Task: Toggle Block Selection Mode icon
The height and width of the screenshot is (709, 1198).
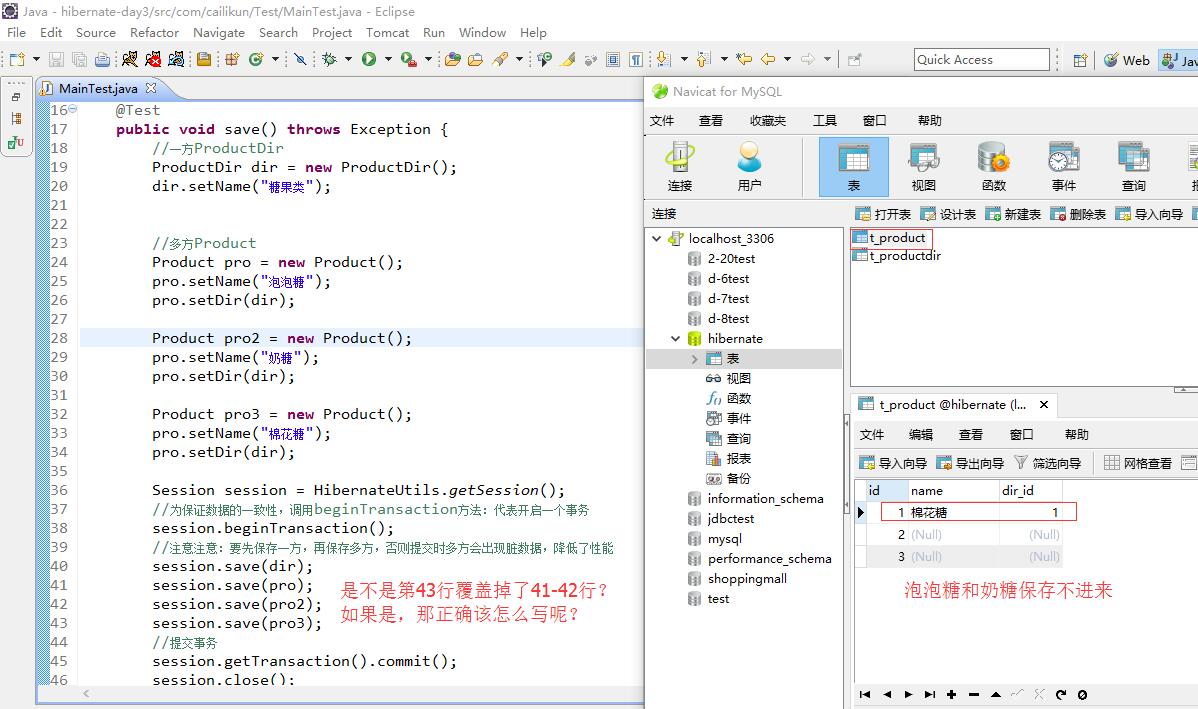Action: 613,59
